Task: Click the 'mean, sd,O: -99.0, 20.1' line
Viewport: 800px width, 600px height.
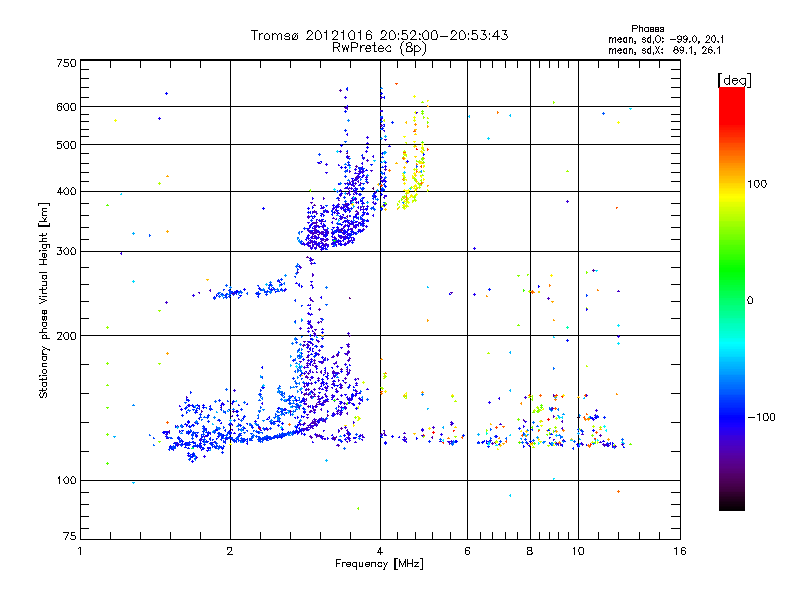Action: coord(666,40)
